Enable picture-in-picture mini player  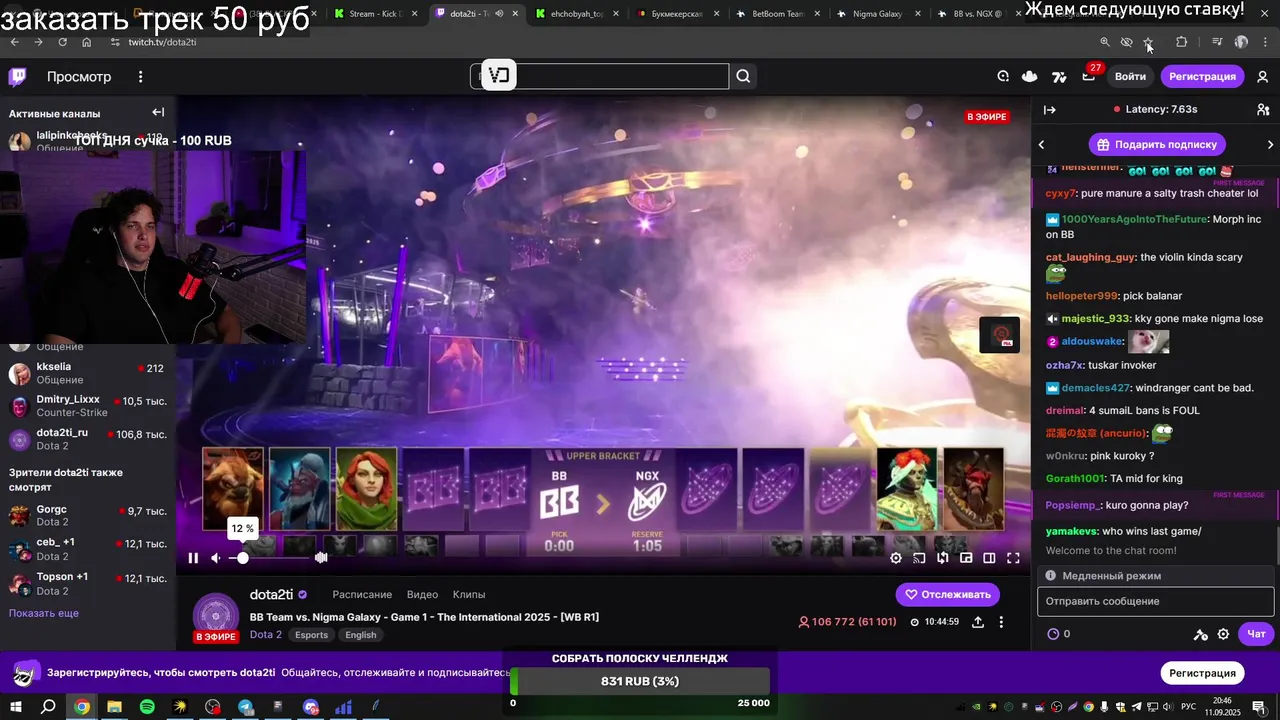966,558
